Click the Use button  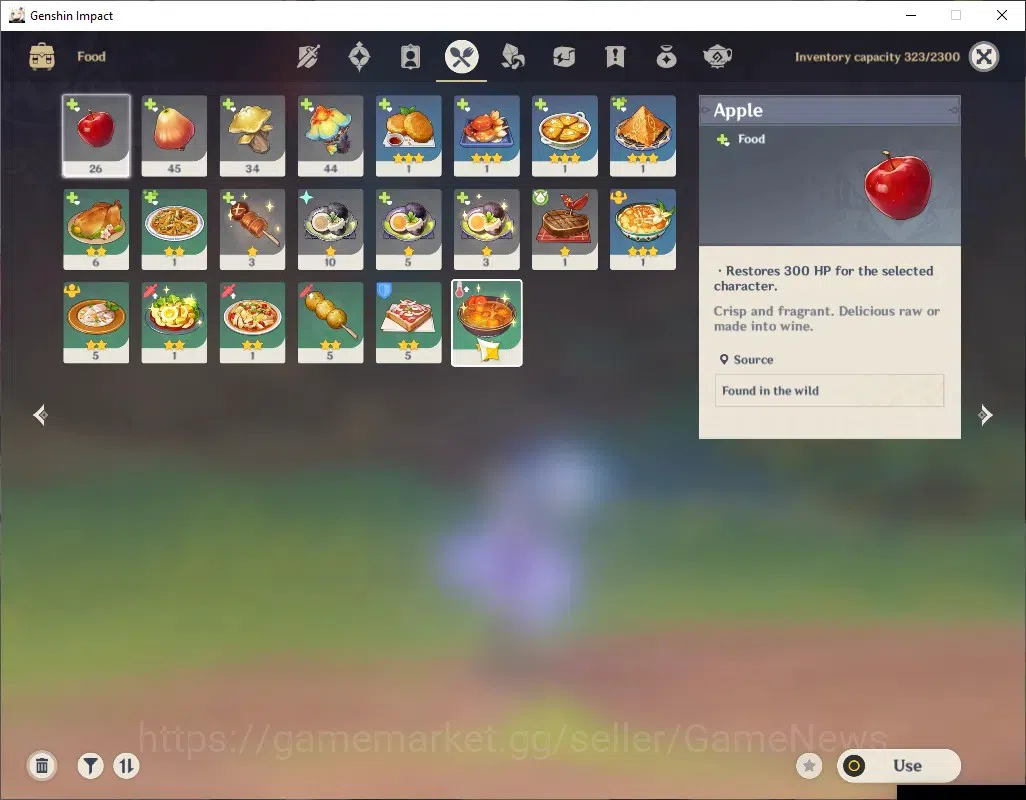[899, 765]
